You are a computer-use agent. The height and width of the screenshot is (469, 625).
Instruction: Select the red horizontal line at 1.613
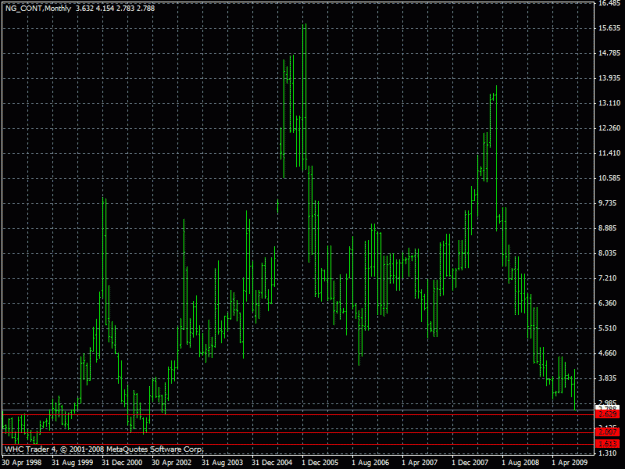pos(298,444)
